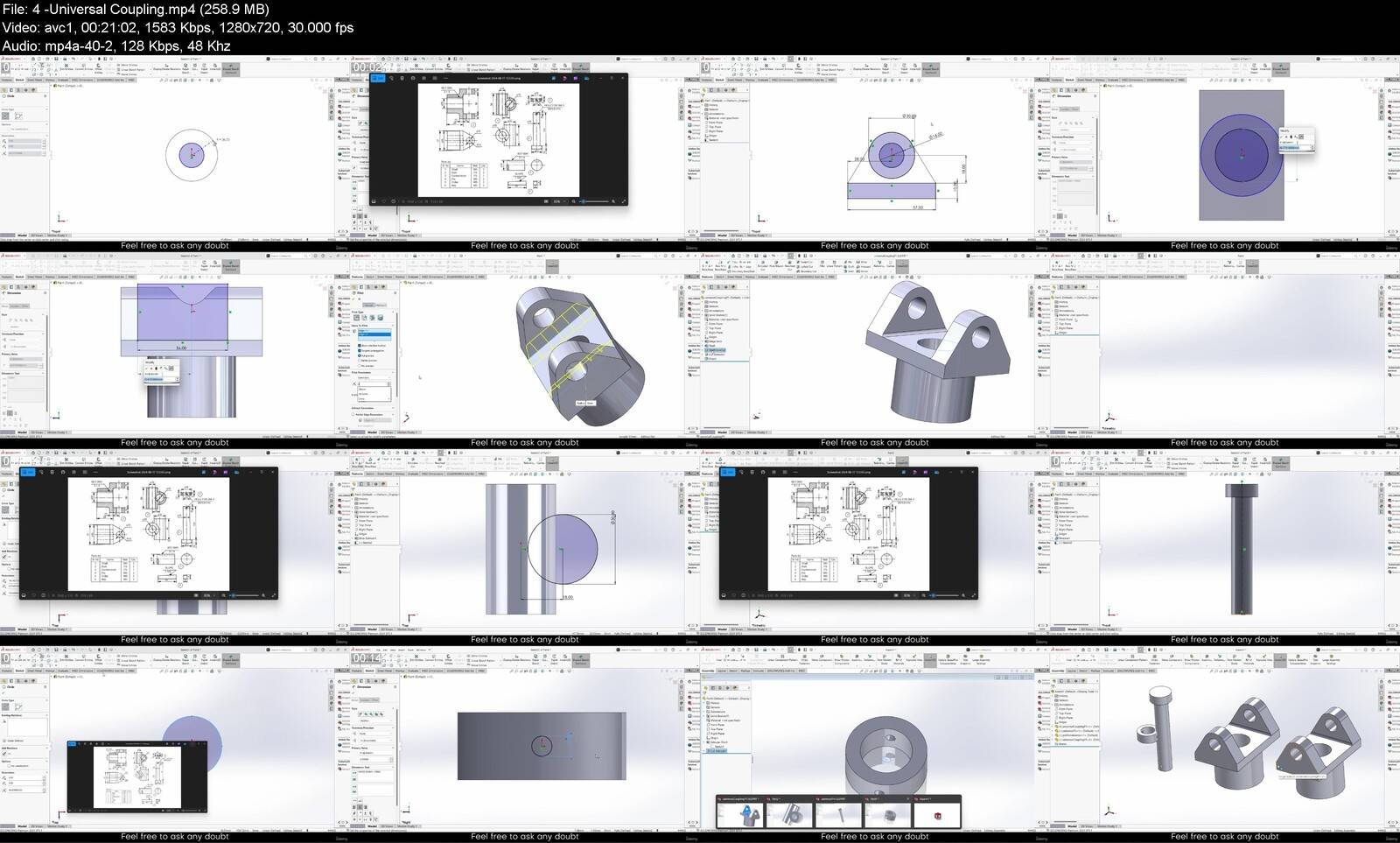Click the 'Video: avc1' info line
The height and width of the screenshot is (843, 1400).
(x=178, y=27)
